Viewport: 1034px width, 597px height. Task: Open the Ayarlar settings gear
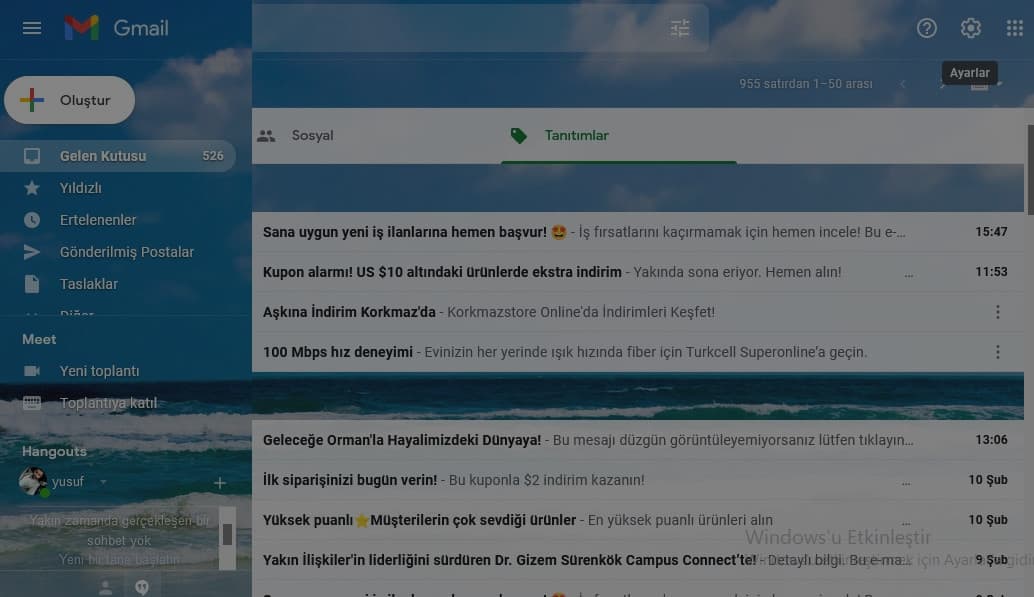pyautogui.click(x=970, y=28)
